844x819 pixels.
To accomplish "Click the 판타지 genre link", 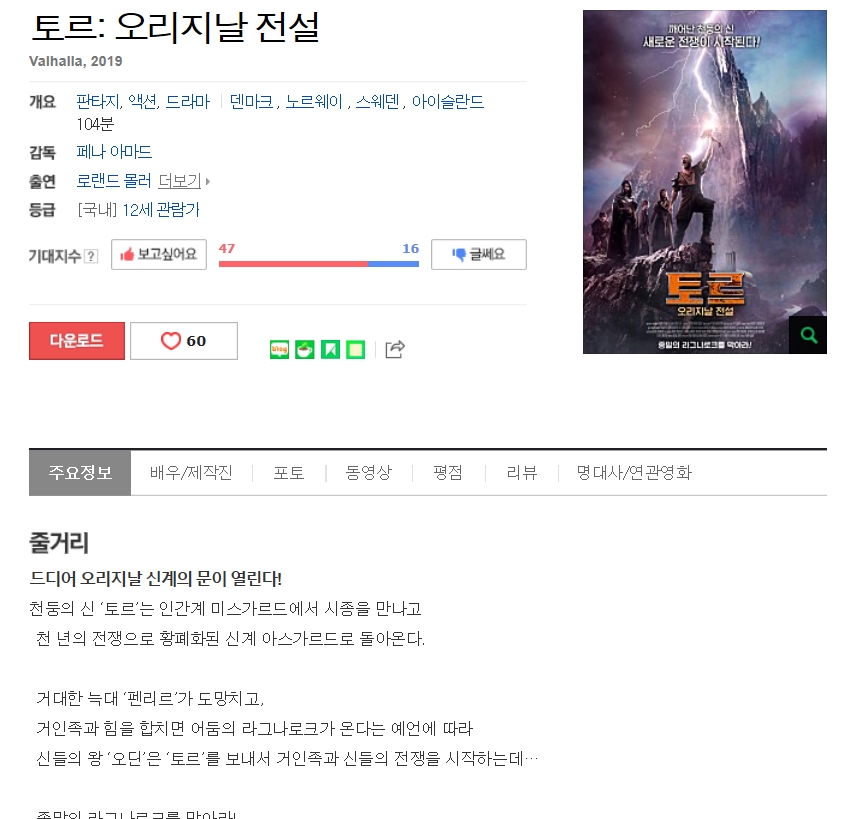I will click(99, 101).
